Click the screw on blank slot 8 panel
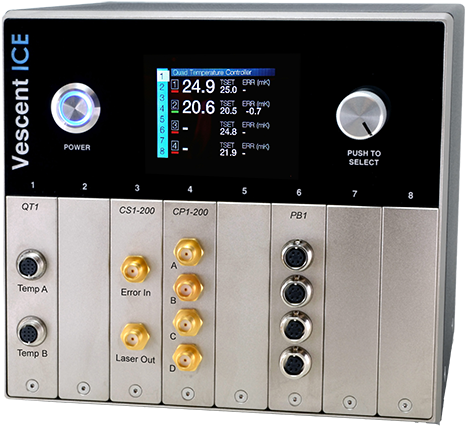Viewport: 465px width, 426px height. 405,405
